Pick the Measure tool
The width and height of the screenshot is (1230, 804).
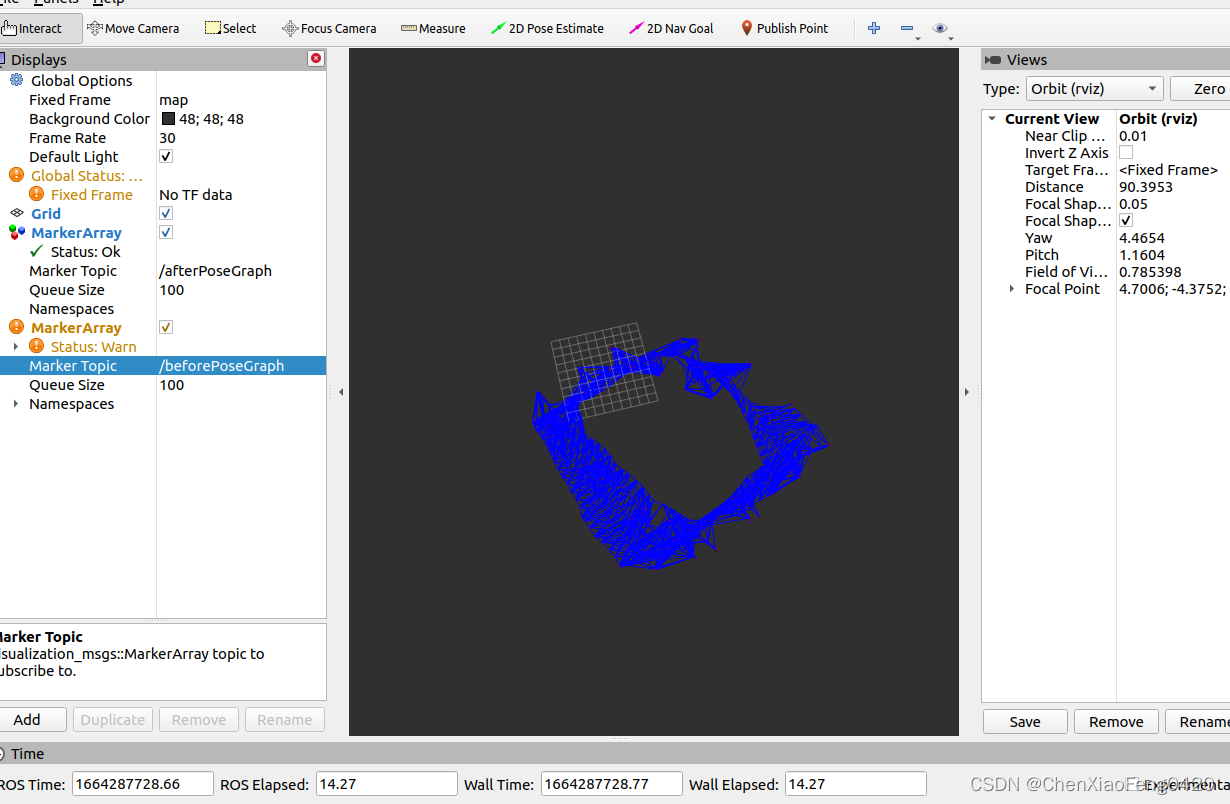[x=433, y=28]
